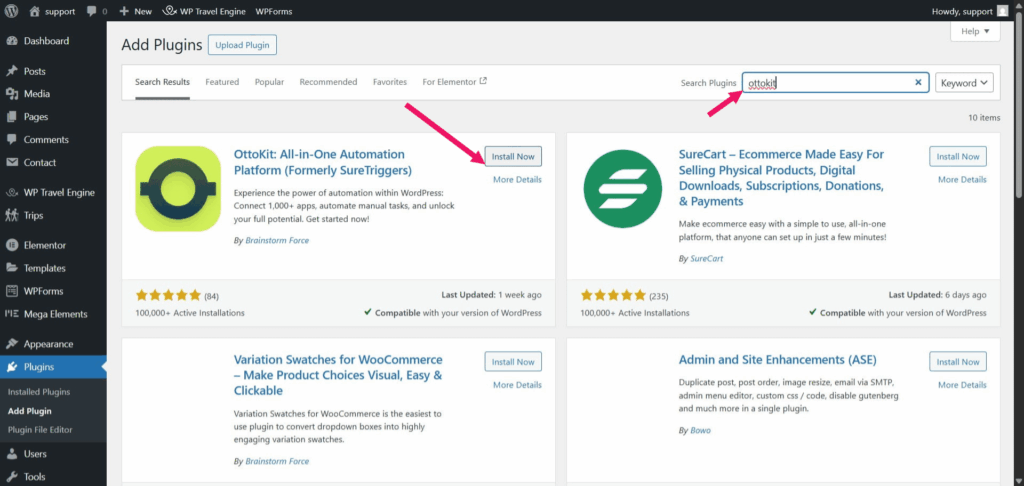
Task: View More Details for Variation Swatches
Action: click(517, 385)
